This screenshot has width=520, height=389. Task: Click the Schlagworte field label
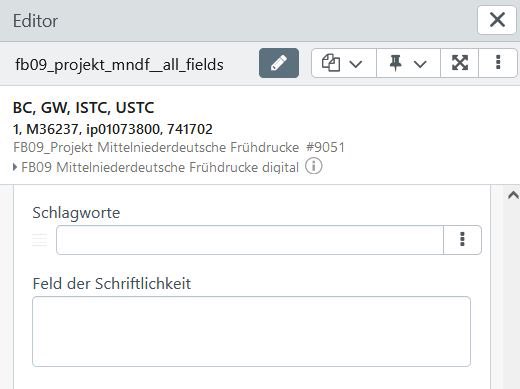tap(76, 213)
